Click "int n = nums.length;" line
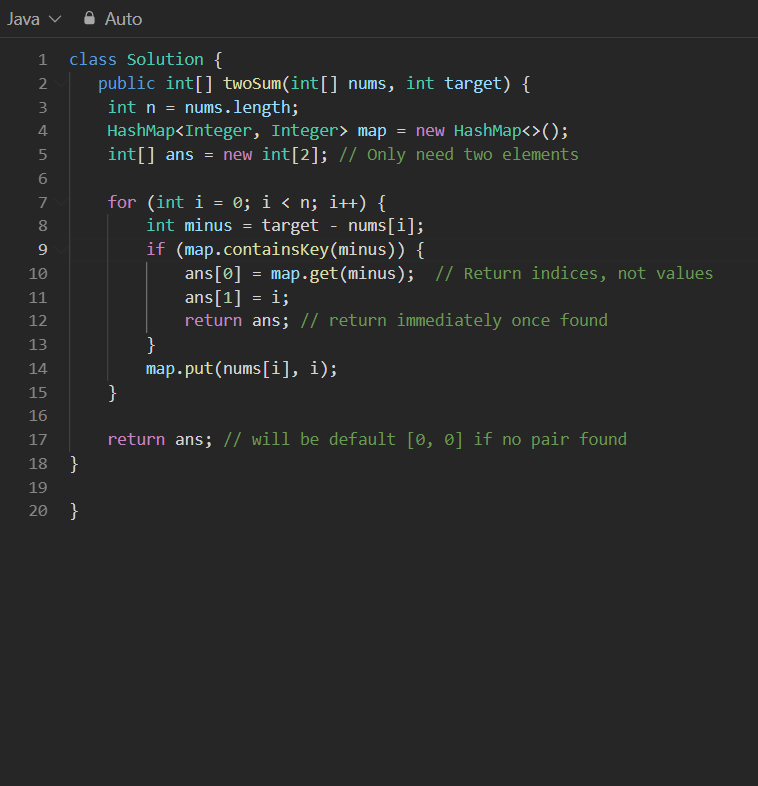 (x=203, y=107)
